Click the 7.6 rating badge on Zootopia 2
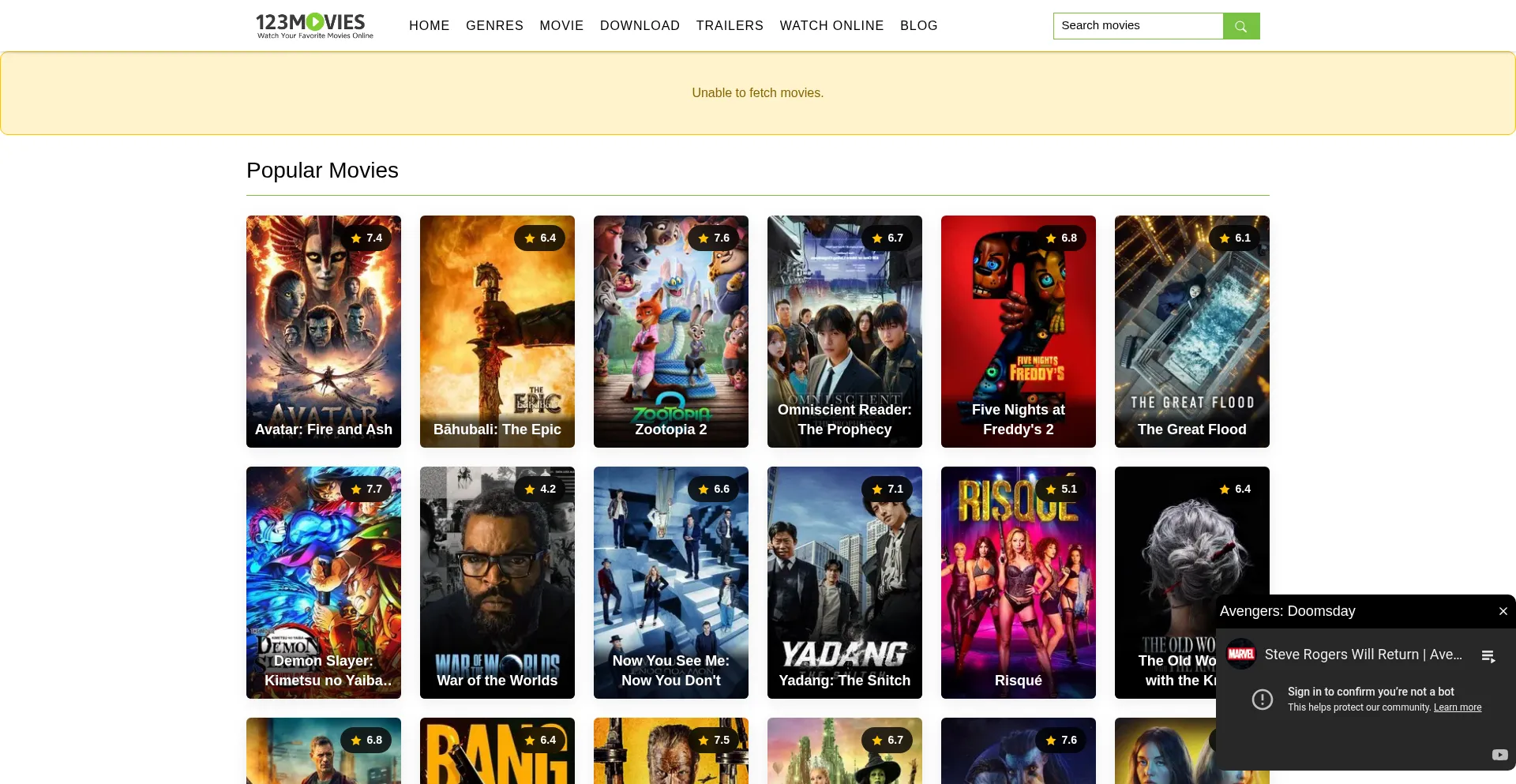Image resolution: width=1516 pixels, height=784 pixels. (x=714, y=238)
